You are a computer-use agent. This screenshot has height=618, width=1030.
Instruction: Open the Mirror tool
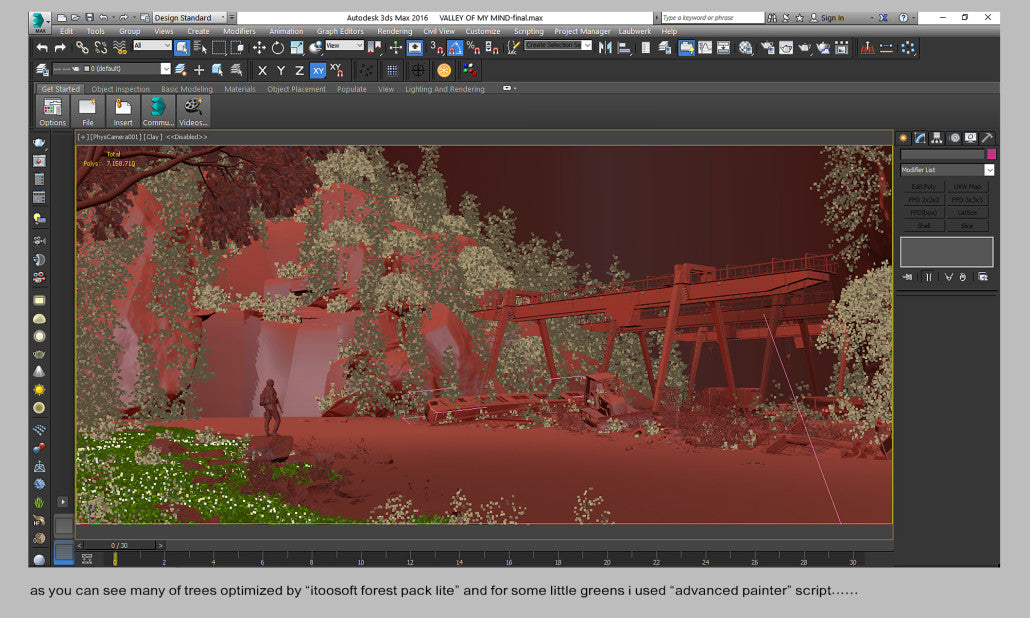tap(605, 47)
